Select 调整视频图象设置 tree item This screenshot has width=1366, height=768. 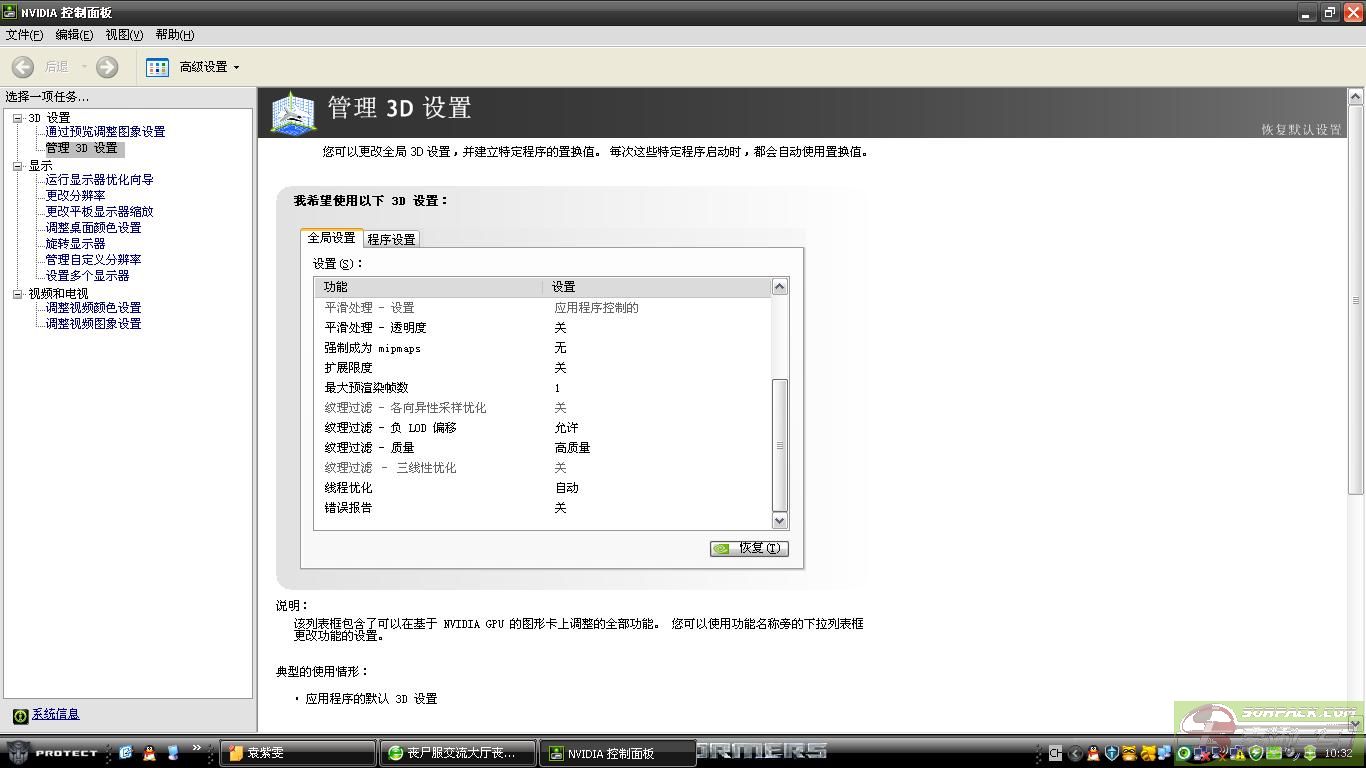pos(93,324)
